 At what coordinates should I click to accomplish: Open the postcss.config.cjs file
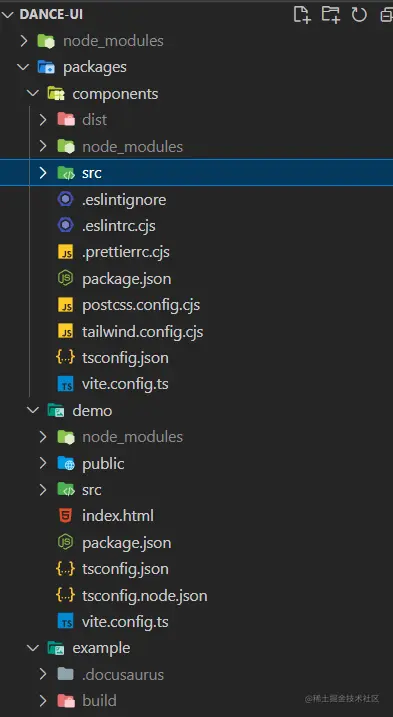click(x=141, y=305)
